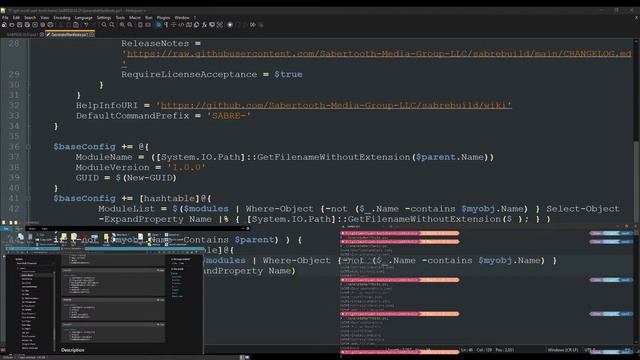Screen dimensions: 640x360
Task: Open the Macro menu
Action: (135, 18)
